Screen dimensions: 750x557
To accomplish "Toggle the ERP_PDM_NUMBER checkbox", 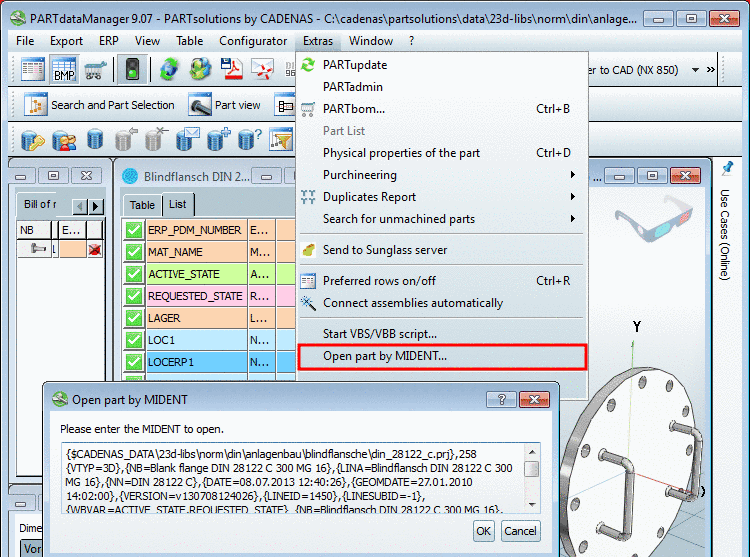I will pos(134,230).
